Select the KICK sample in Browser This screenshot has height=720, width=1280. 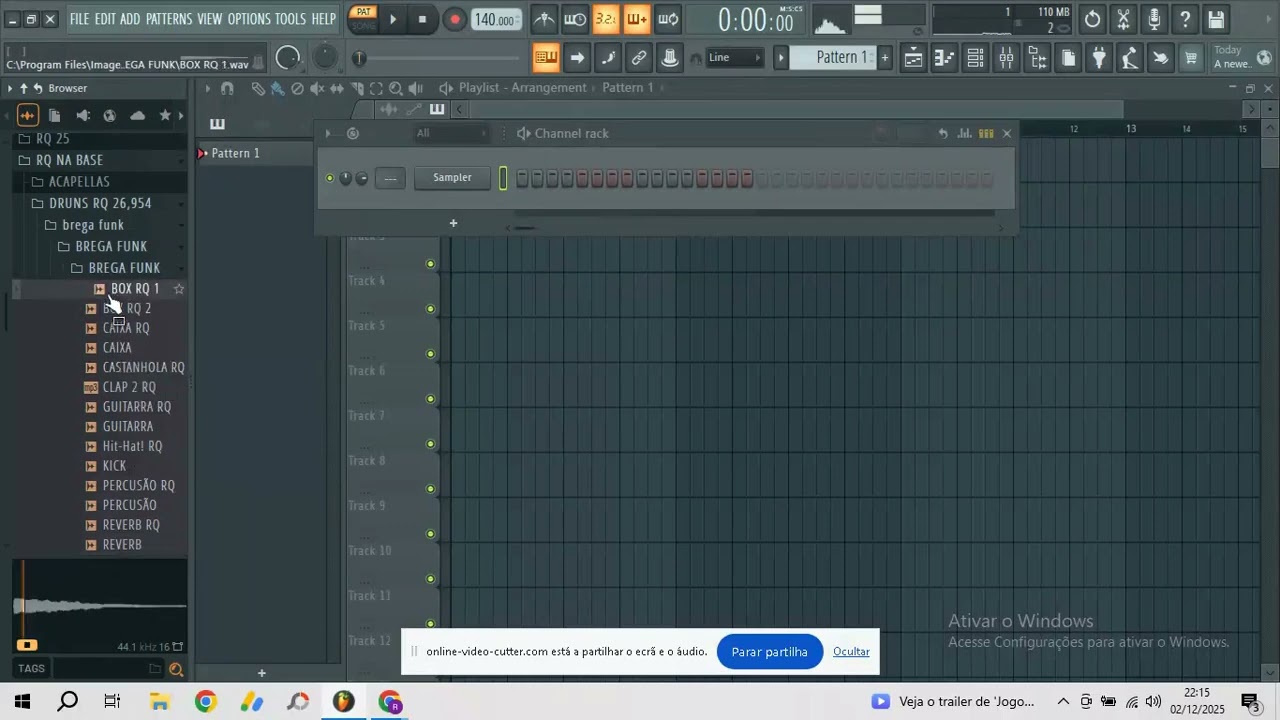114,466
